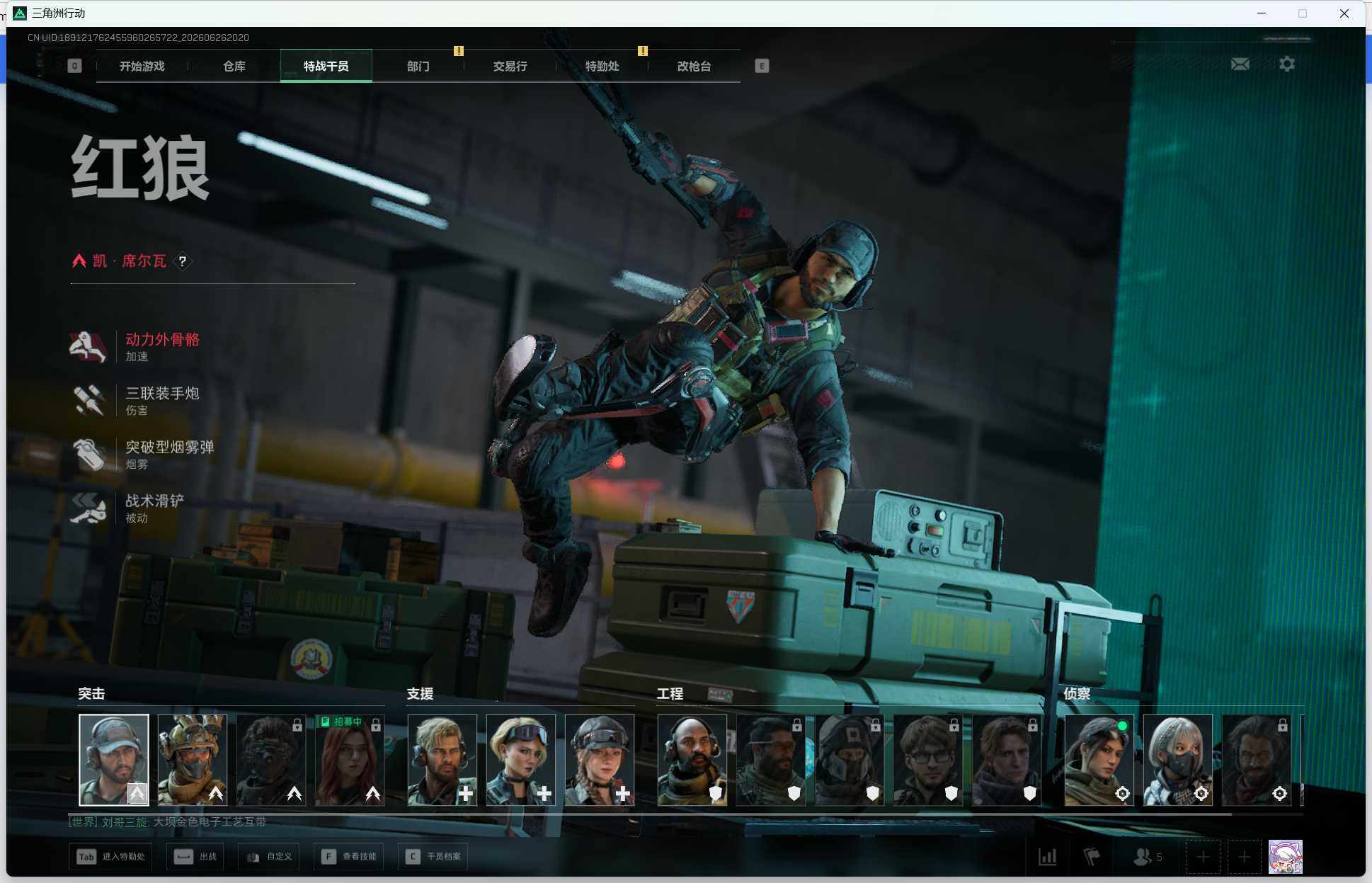Select the locked engineer wearing sunglasses
Screen dimensions: 1372x883
coord(771,760)
